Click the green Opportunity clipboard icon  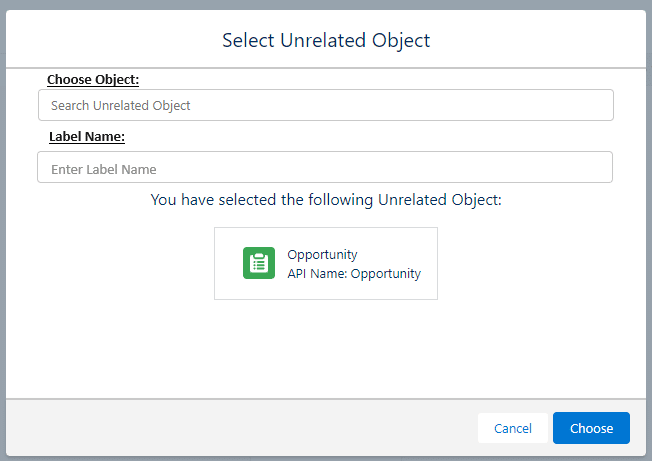(259, 263)
